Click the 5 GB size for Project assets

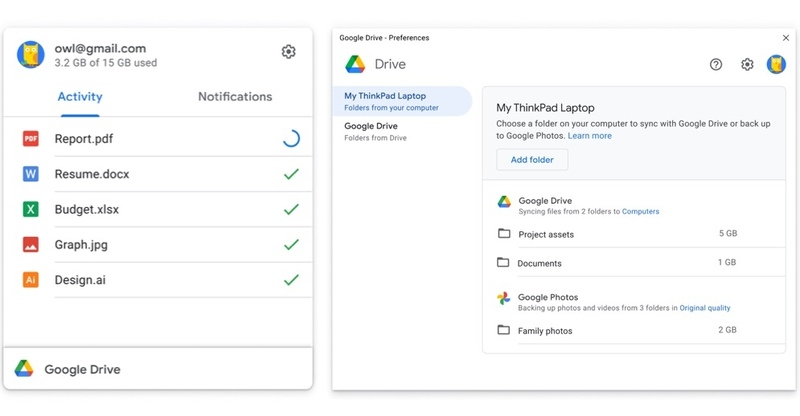[728, 233]
